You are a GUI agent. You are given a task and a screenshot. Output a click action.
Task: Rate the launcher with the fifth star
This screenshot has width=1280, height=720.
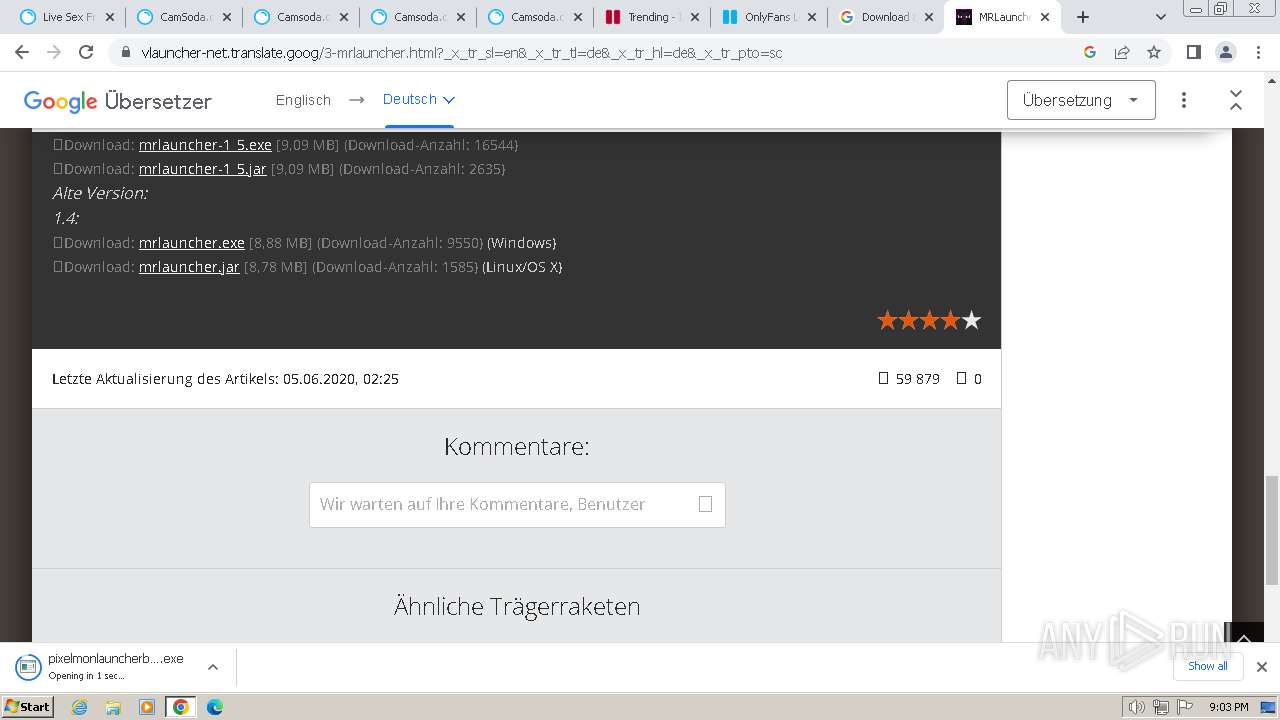click(971, 320)
